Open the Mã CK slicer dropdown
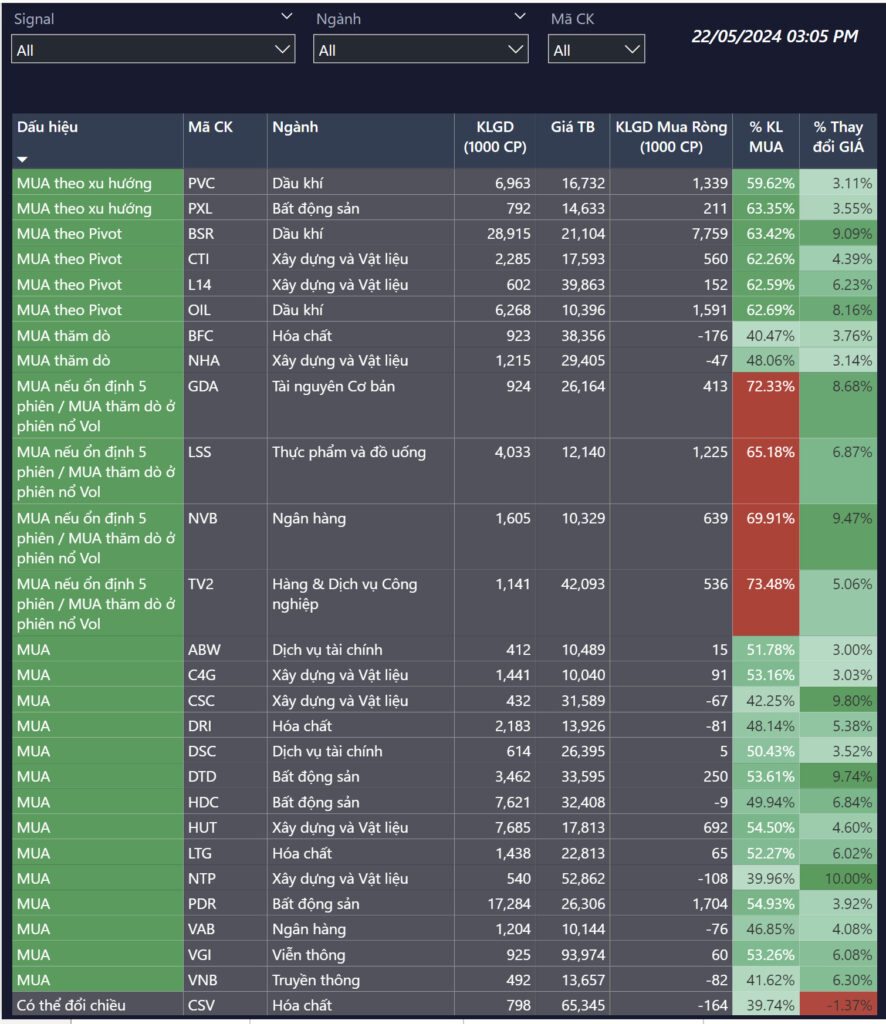The height and width of the screenshot is (1024, 886). (x=596, y=49)
